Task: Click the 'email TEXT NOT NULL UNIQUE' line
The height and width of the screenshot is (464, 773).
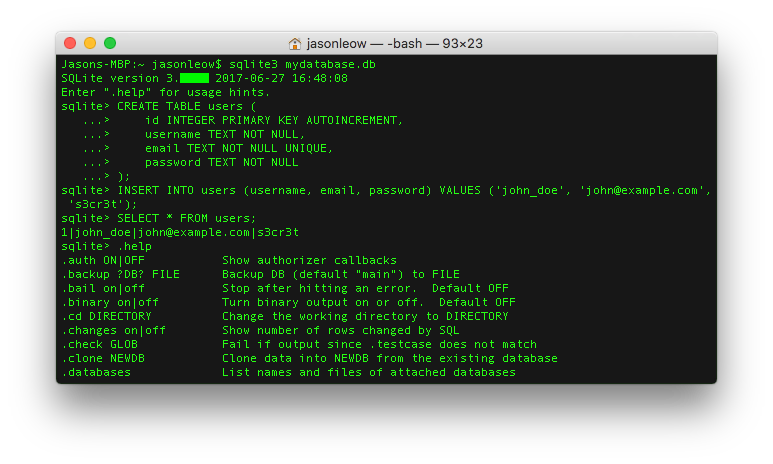Action: tap(239, 148)
